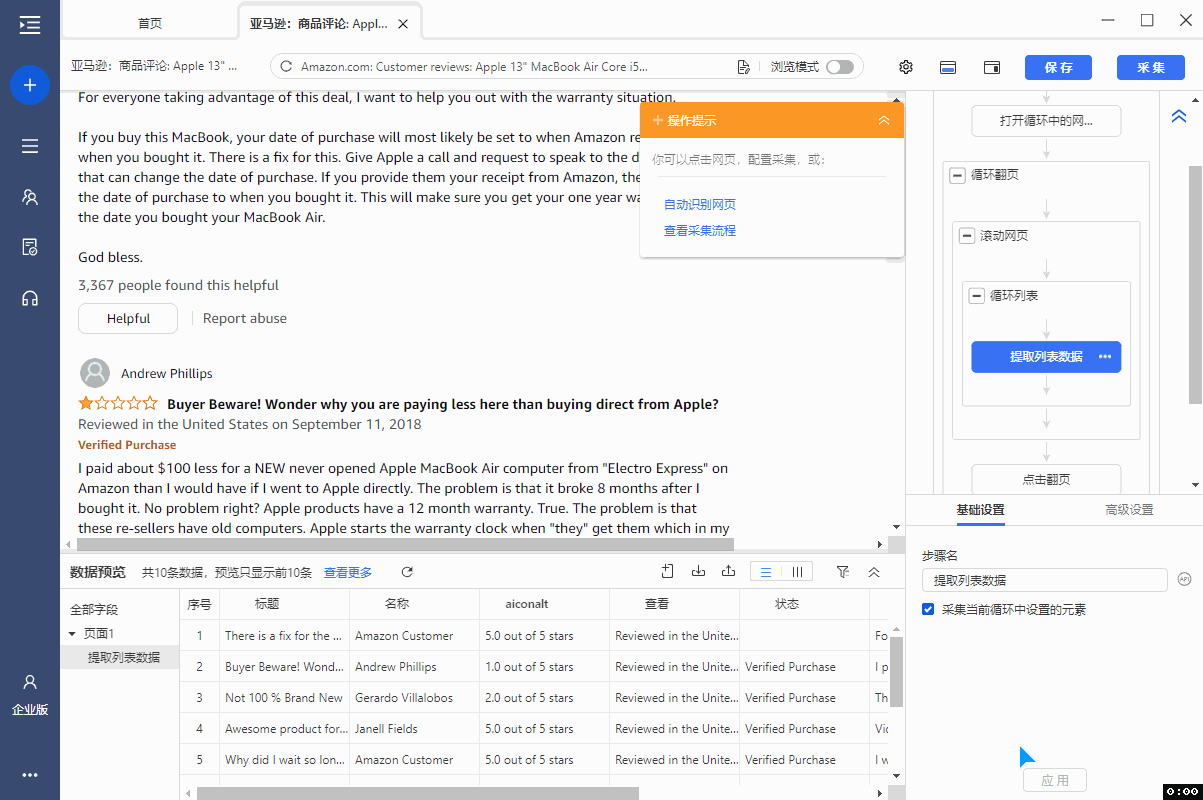Viewport: 1203px width, 800px height.
Task: Switch to the 首页 tab
Action: 150,23
